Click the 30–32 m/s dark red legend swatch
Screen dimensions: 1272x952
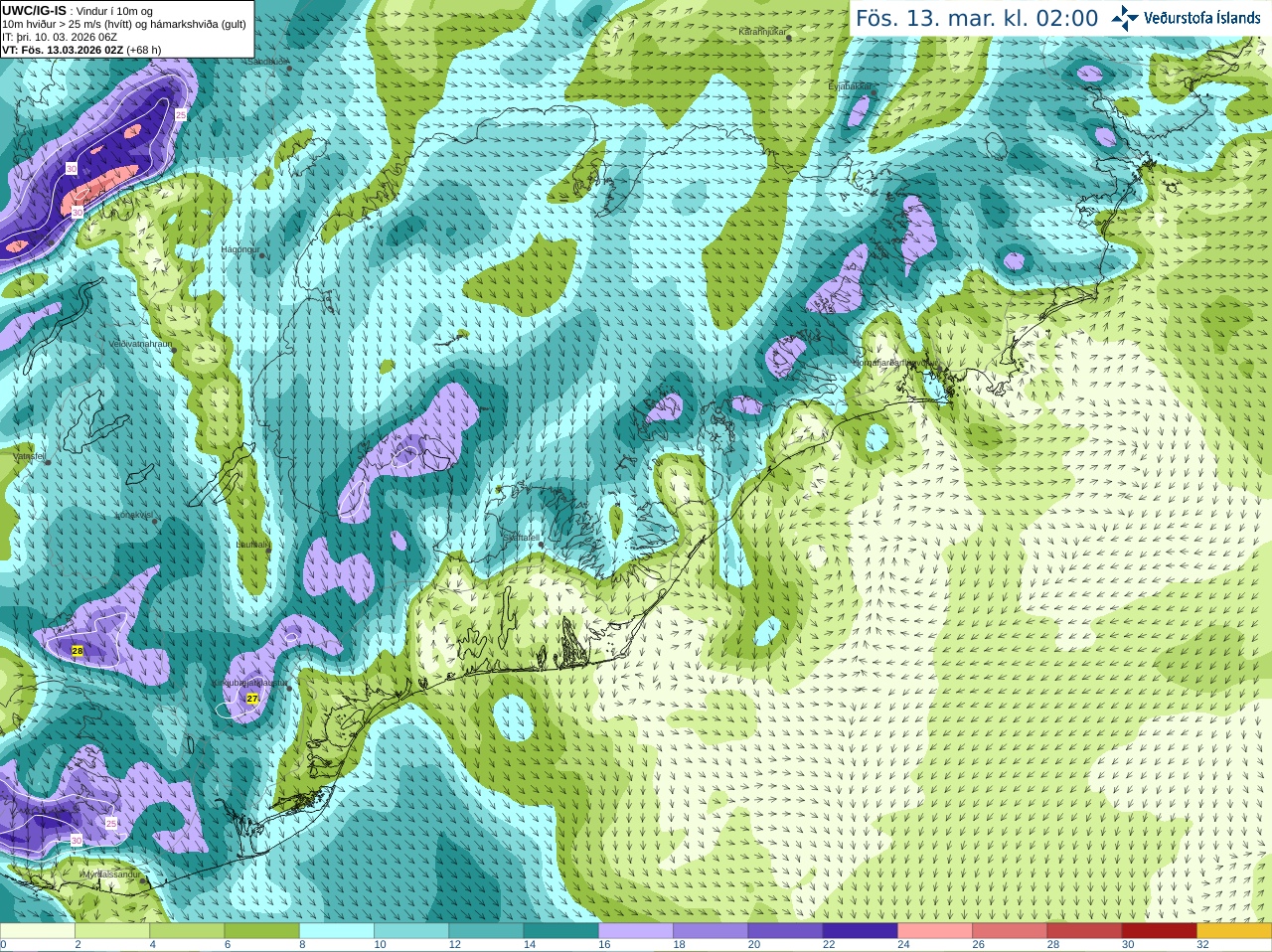(1159, 931)
